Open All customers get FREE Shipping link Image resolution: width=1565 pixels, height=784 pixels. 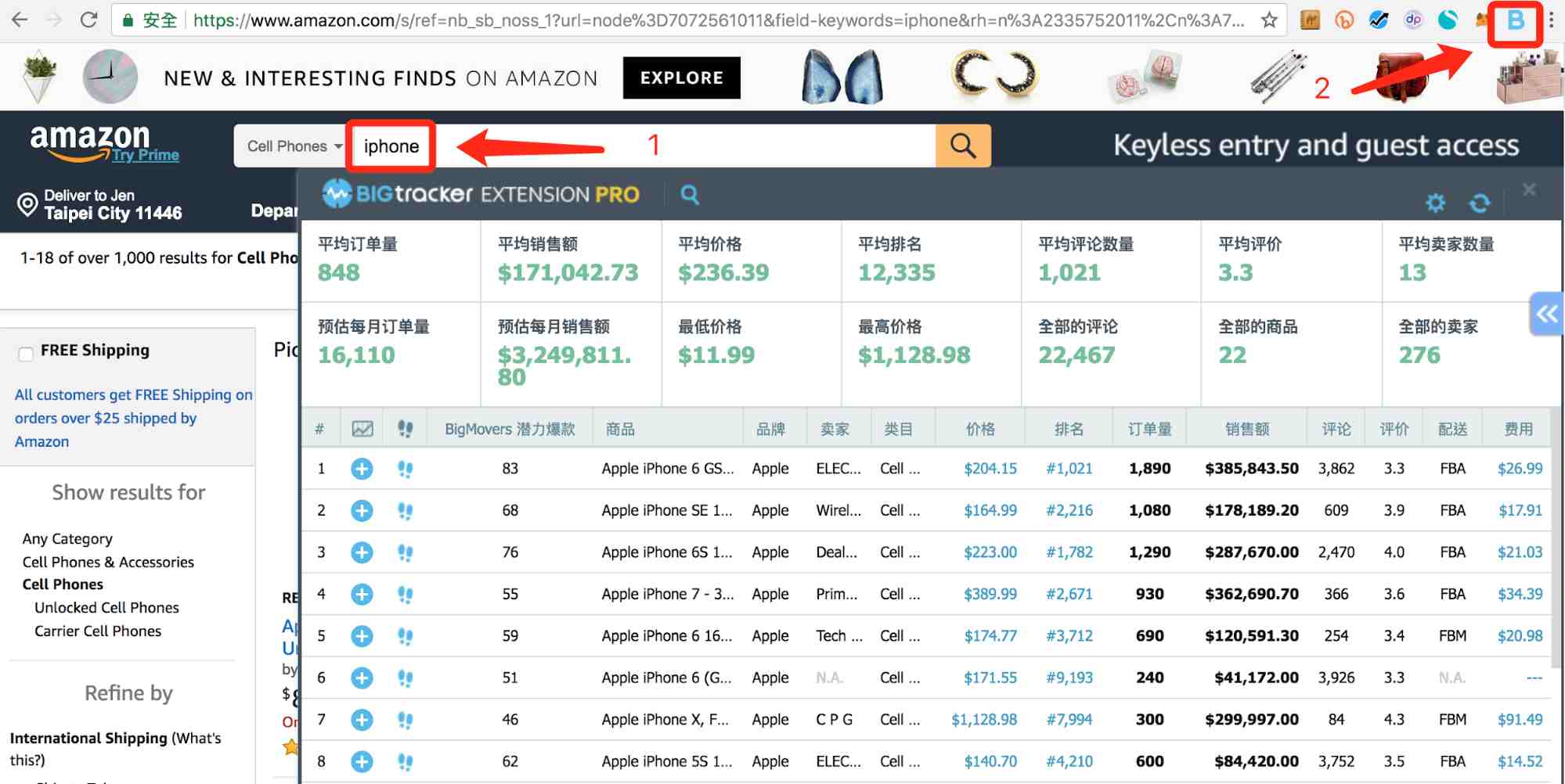pos(133,418)
